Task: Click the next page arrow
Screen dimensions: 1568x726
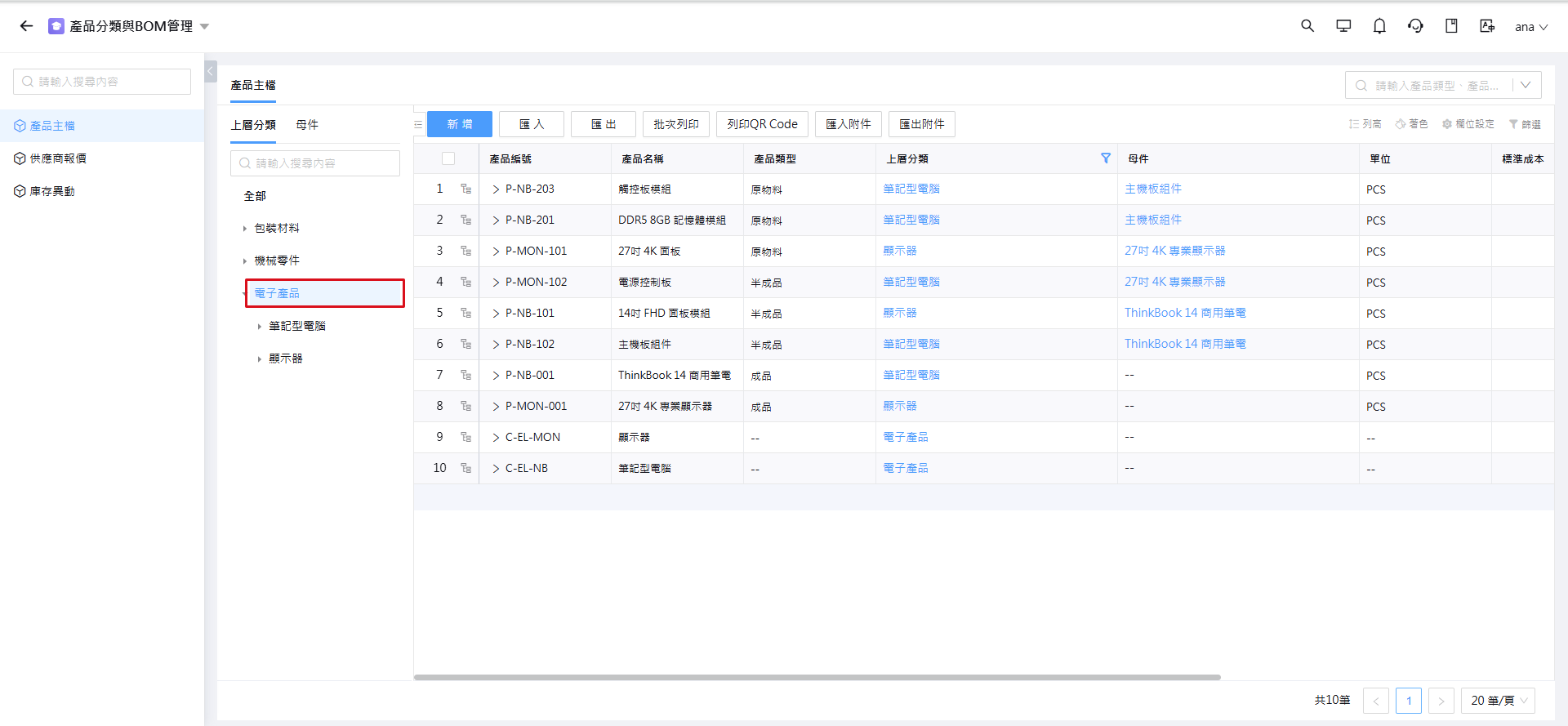Action: [1441, 701]
